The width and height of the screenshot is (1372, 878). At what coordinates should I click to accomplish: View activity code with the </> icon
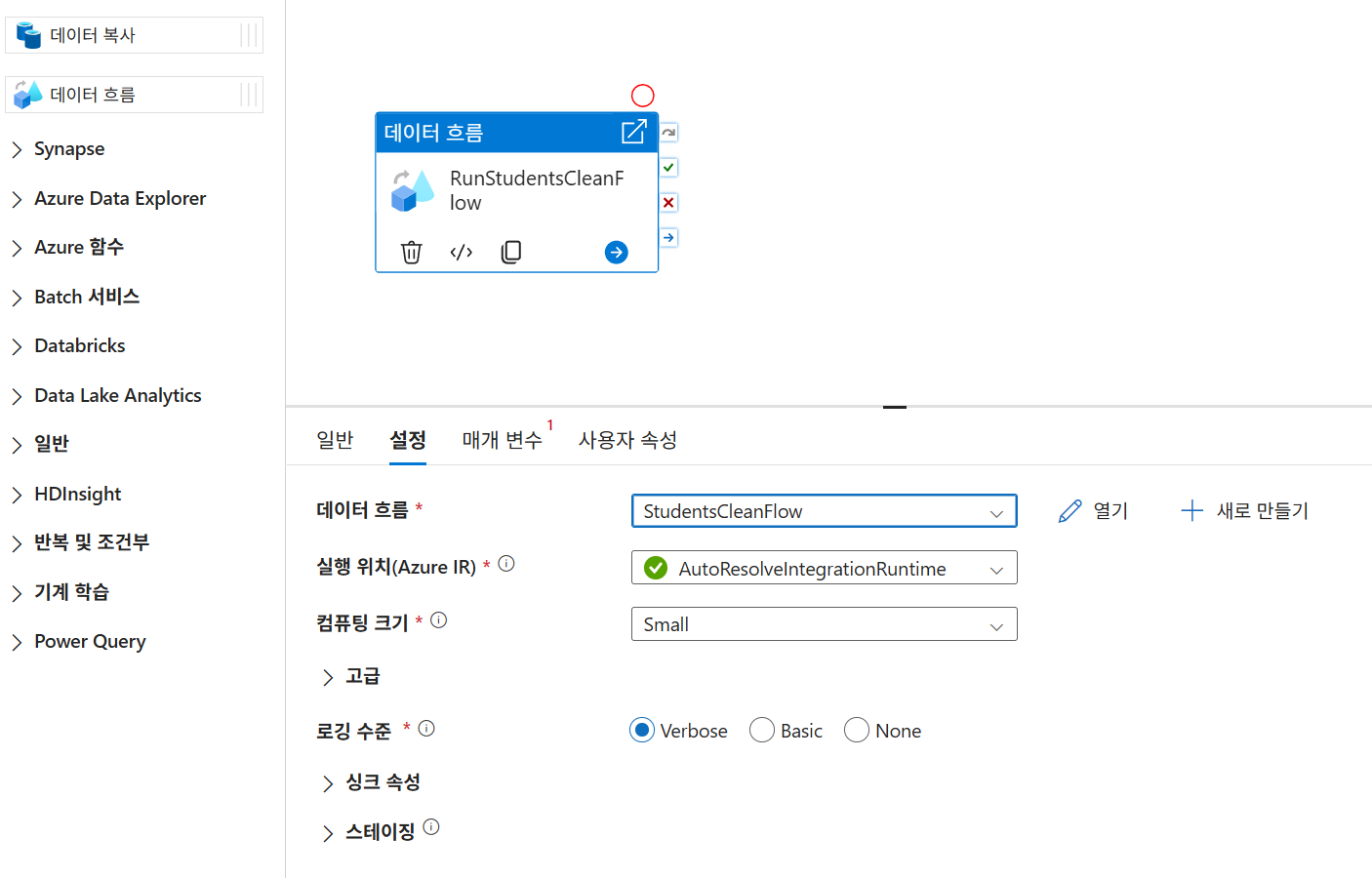click(462, 252)
